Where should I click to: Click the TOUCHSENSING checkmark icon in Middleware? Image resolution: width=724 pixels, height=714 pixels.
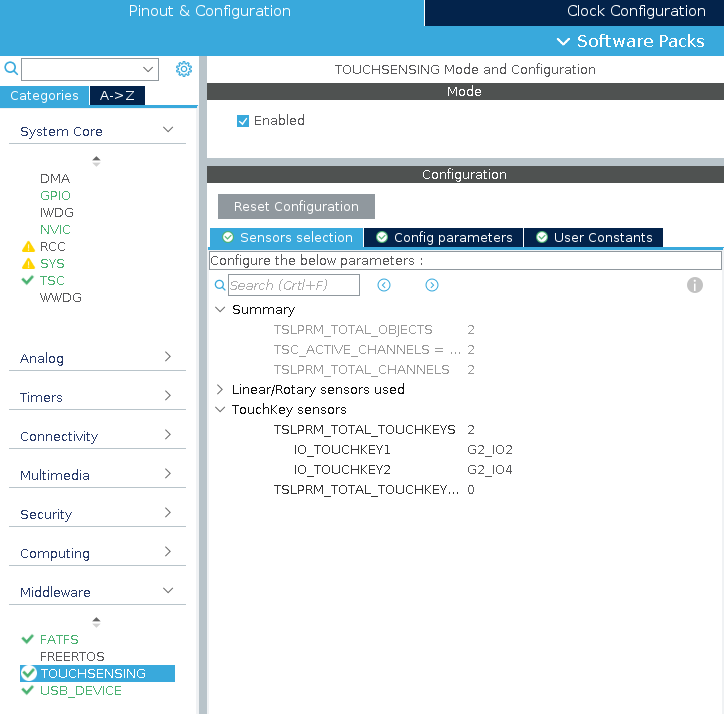(28, 674)
